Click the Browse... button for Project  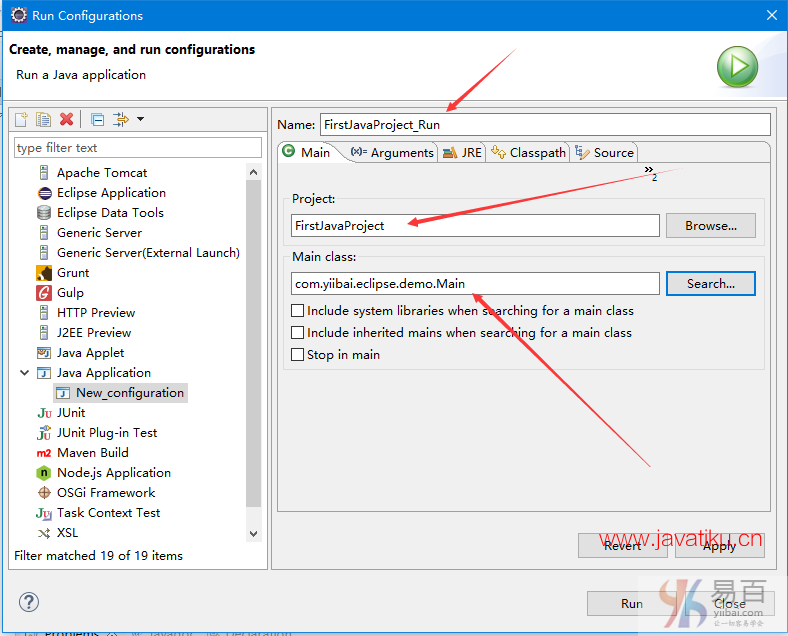tap(711, 226)
